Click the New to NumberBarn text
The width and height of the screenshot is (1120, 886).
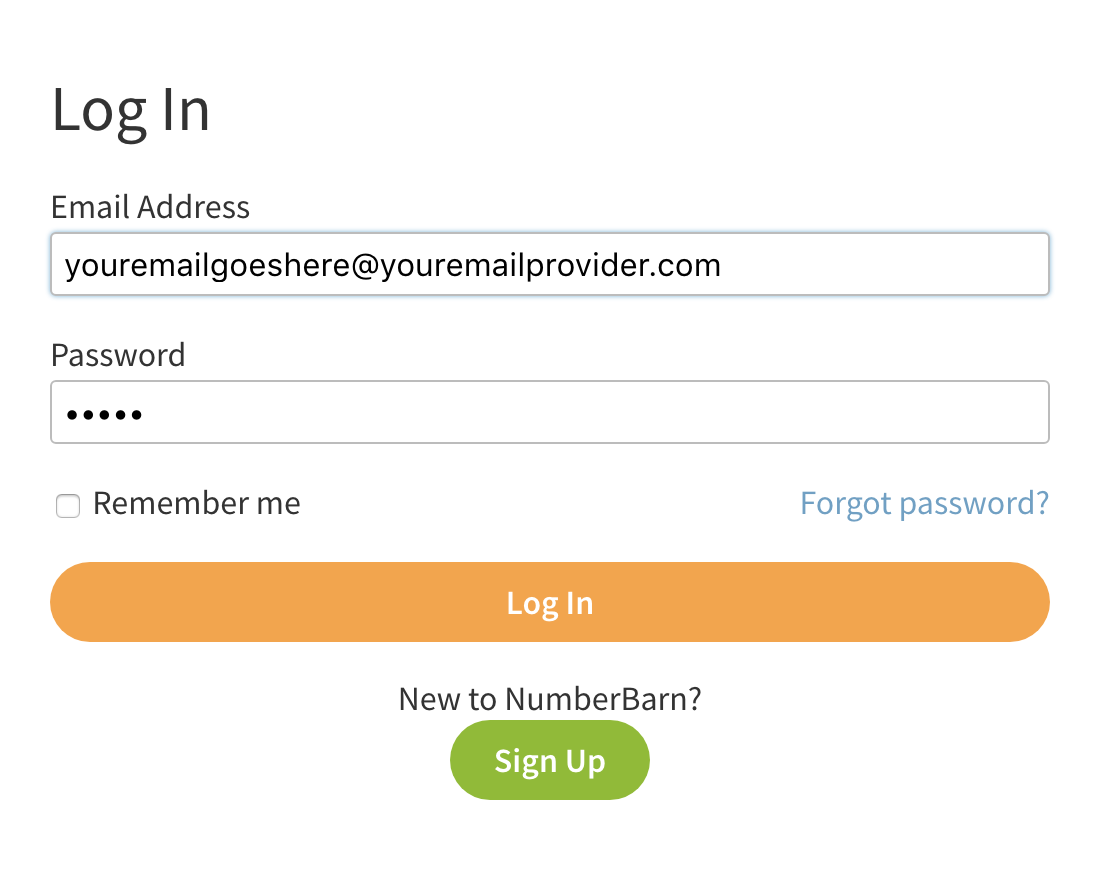coord(549,699)
